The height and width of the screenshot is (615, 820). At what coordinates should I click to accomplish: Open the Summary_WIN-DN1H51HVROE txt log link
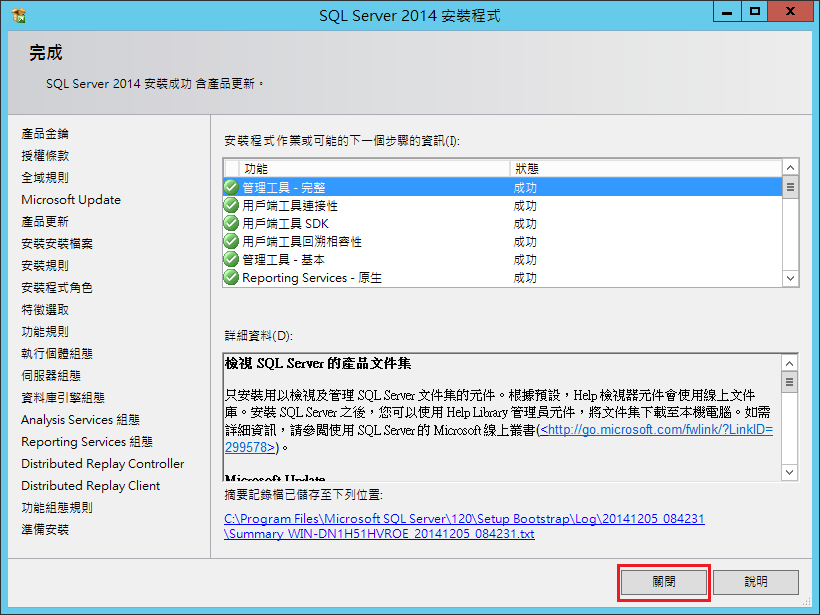click(x=379, y=534)
